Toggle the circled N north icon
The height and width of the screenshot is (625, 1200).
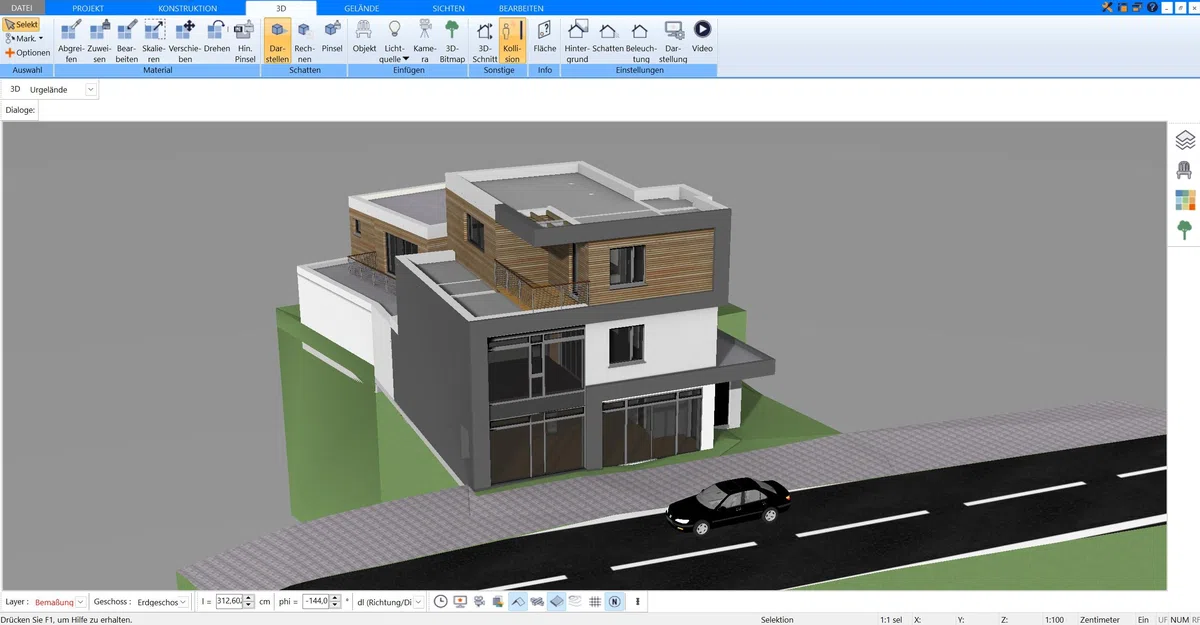[614, 602]
